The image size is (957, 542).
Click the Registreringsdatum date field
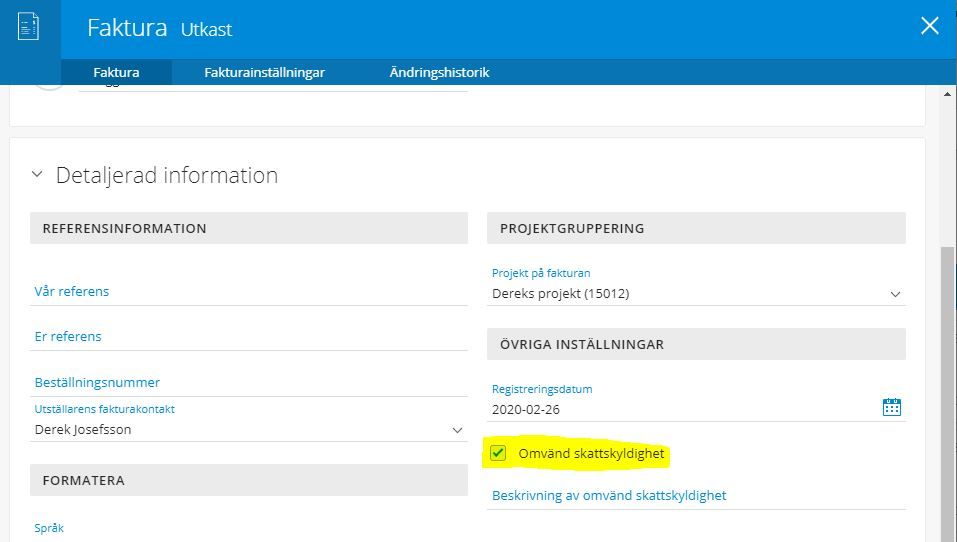(680, 409)
